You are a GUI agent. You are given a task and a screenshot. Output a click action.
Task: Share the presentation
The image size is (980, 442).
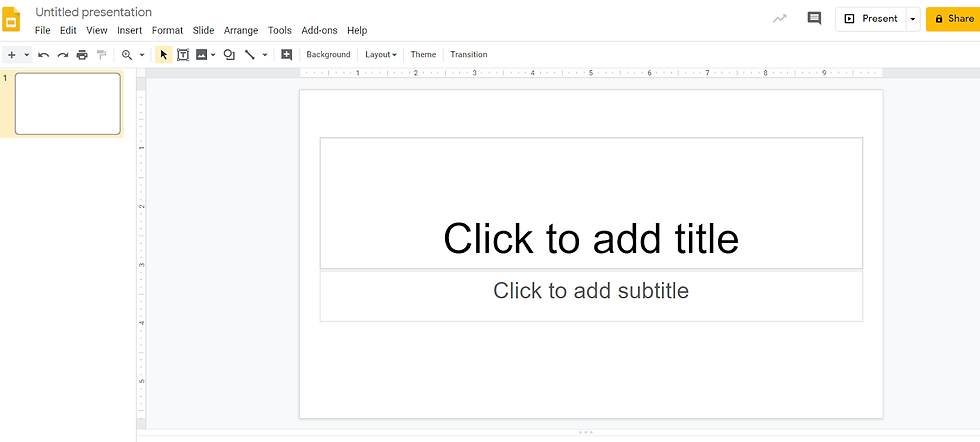953,19
